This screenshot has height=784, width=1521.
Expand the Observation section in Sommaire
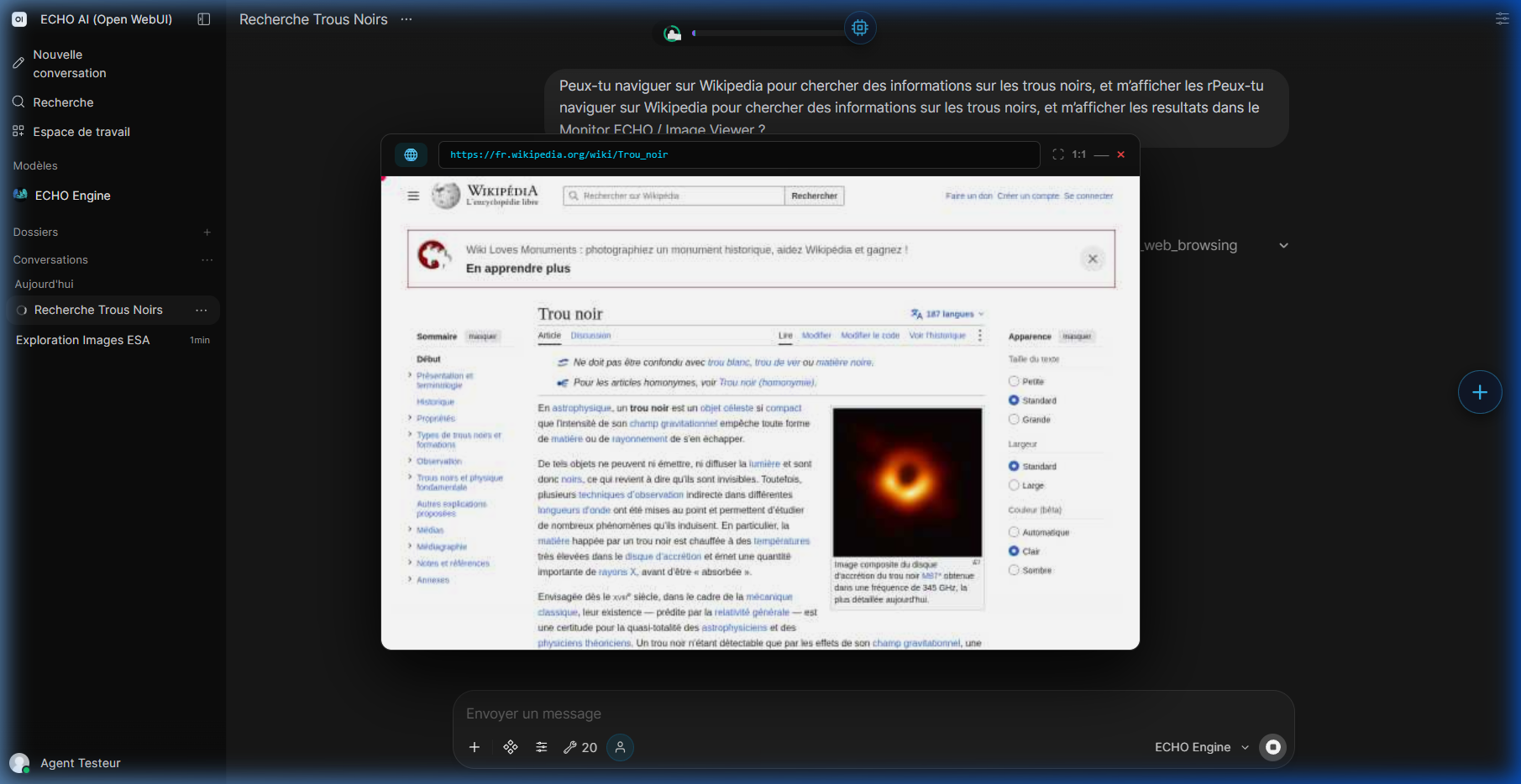410,461
